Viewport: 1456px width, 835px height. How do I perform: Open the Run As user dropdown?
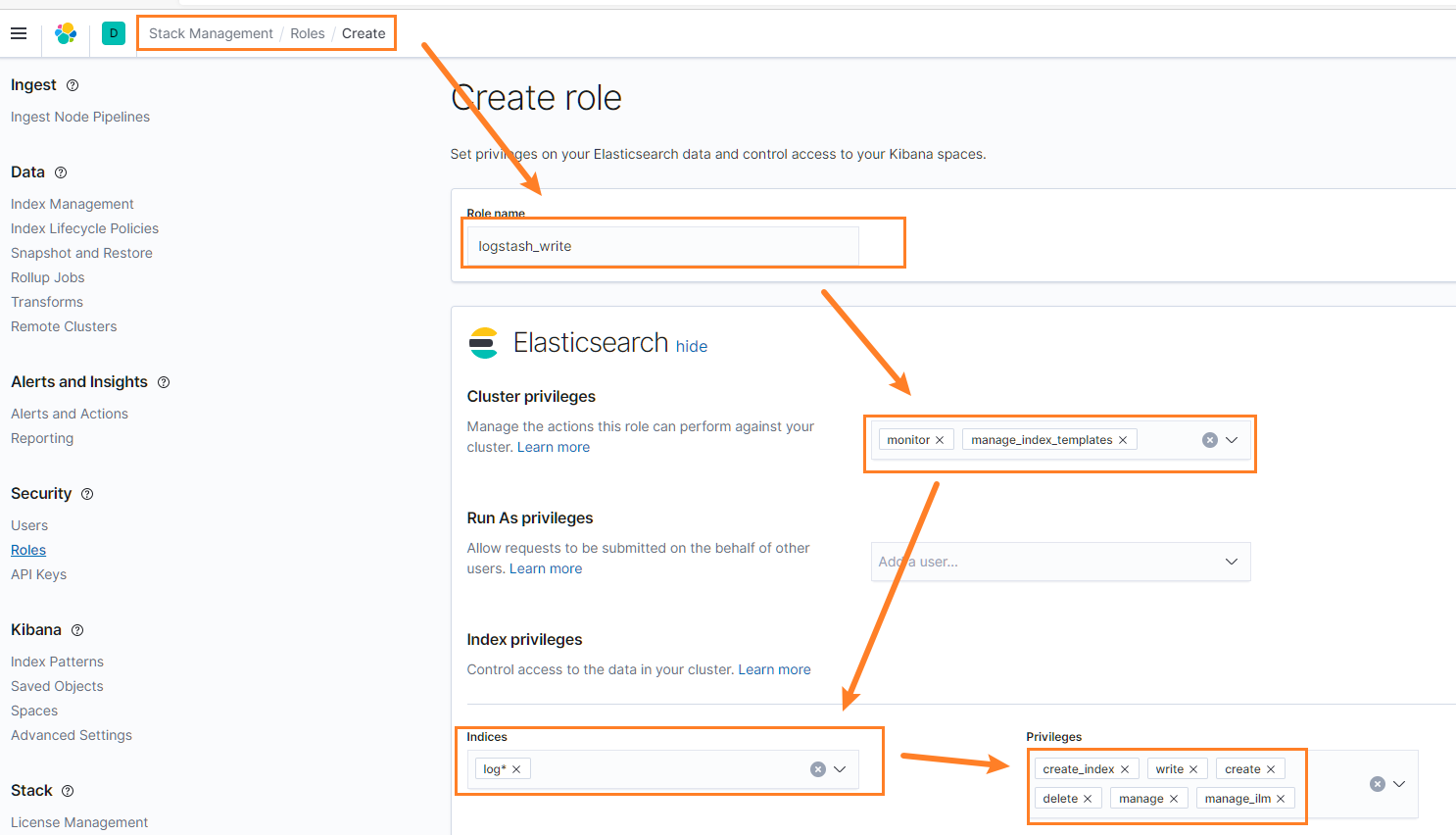(x=1232, y=562)
